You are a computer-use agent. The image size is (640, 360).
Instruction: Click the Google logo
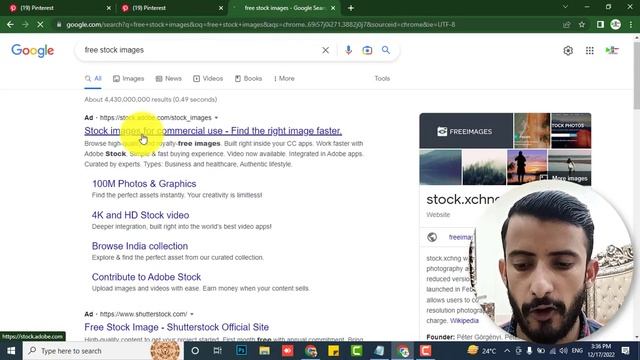(33, 51)
